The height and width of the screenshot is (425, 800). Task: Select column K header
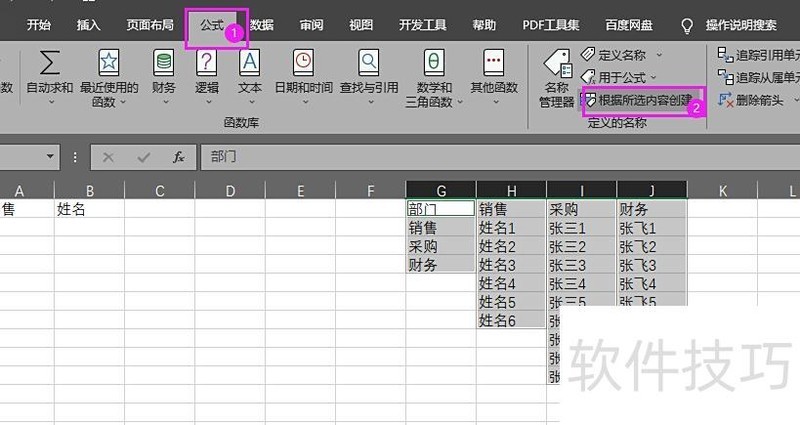tap(722, 191)
